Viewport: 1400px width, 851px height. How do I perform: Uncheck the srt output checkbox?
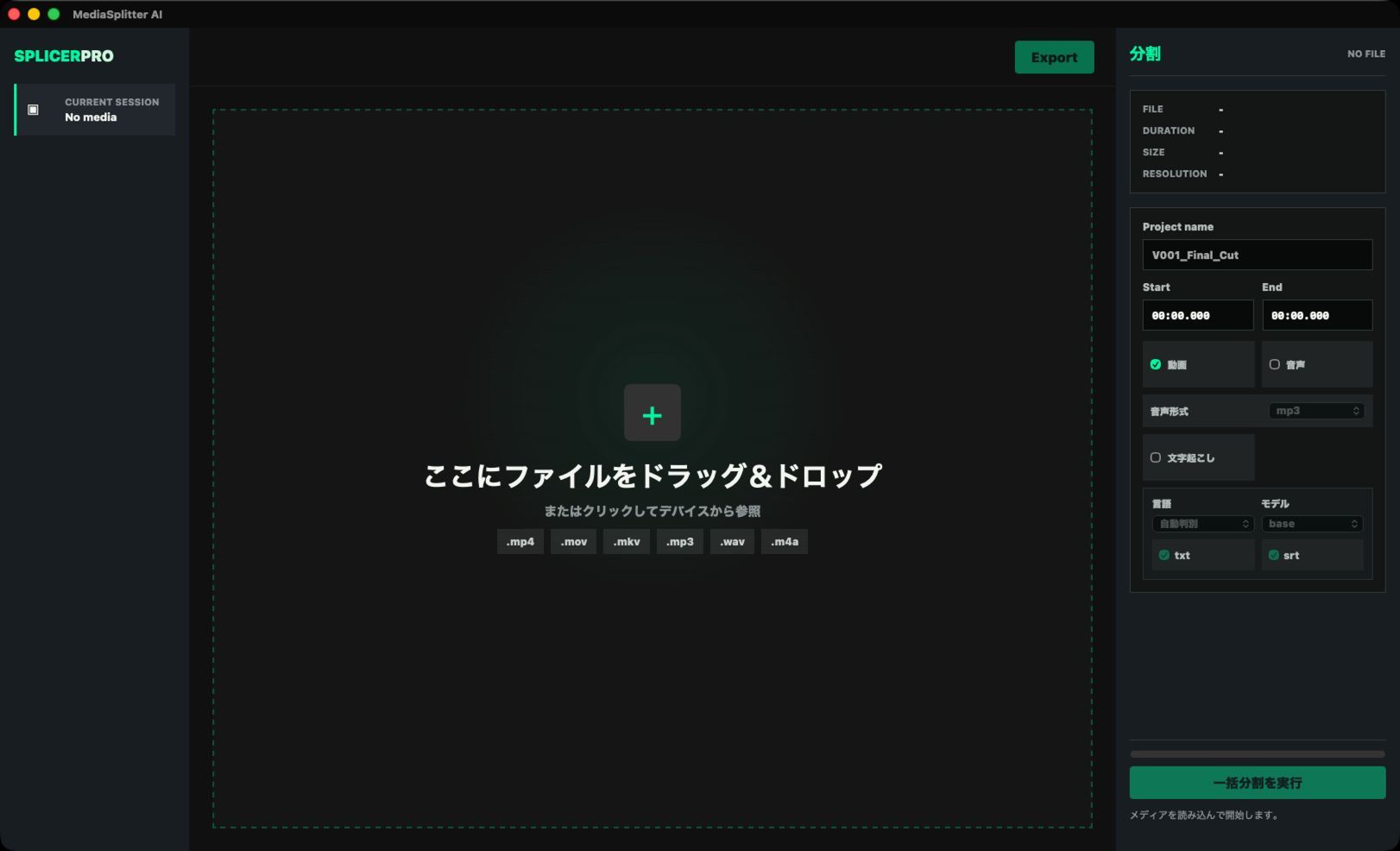(1273, 555)
